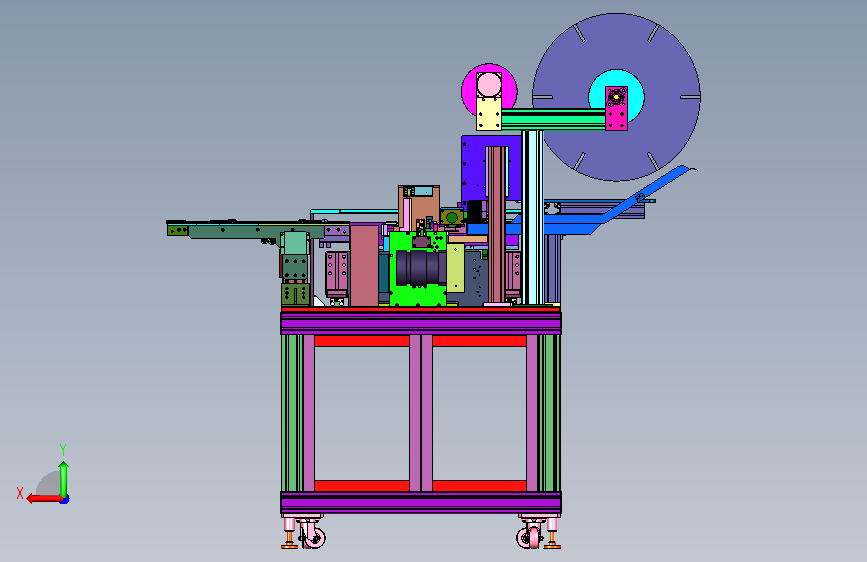Select the green horizontal beam between the rolls
The image size is (867, 562).
[x=553, y=119]
